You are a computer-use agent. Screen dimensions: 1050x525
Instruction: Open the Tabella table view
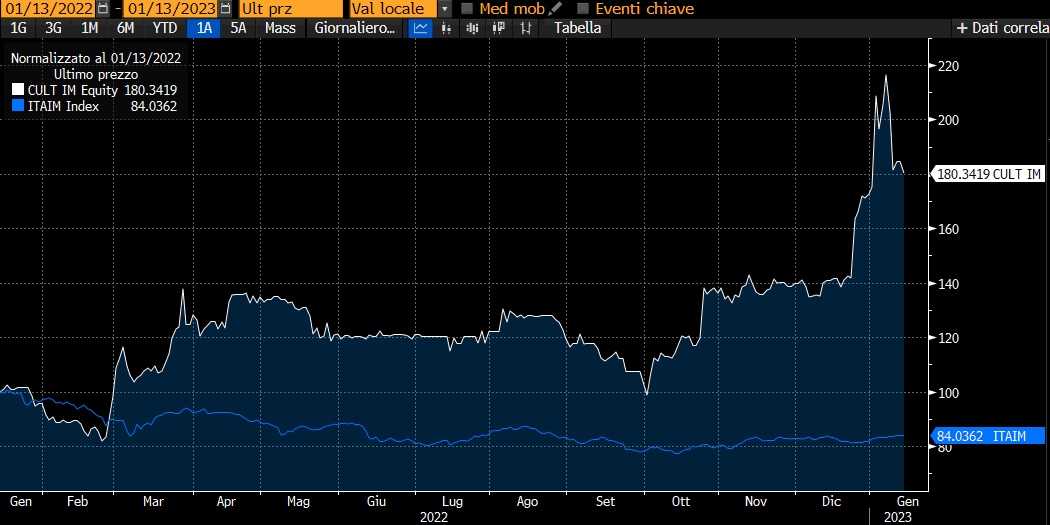[x=577, y=28]
